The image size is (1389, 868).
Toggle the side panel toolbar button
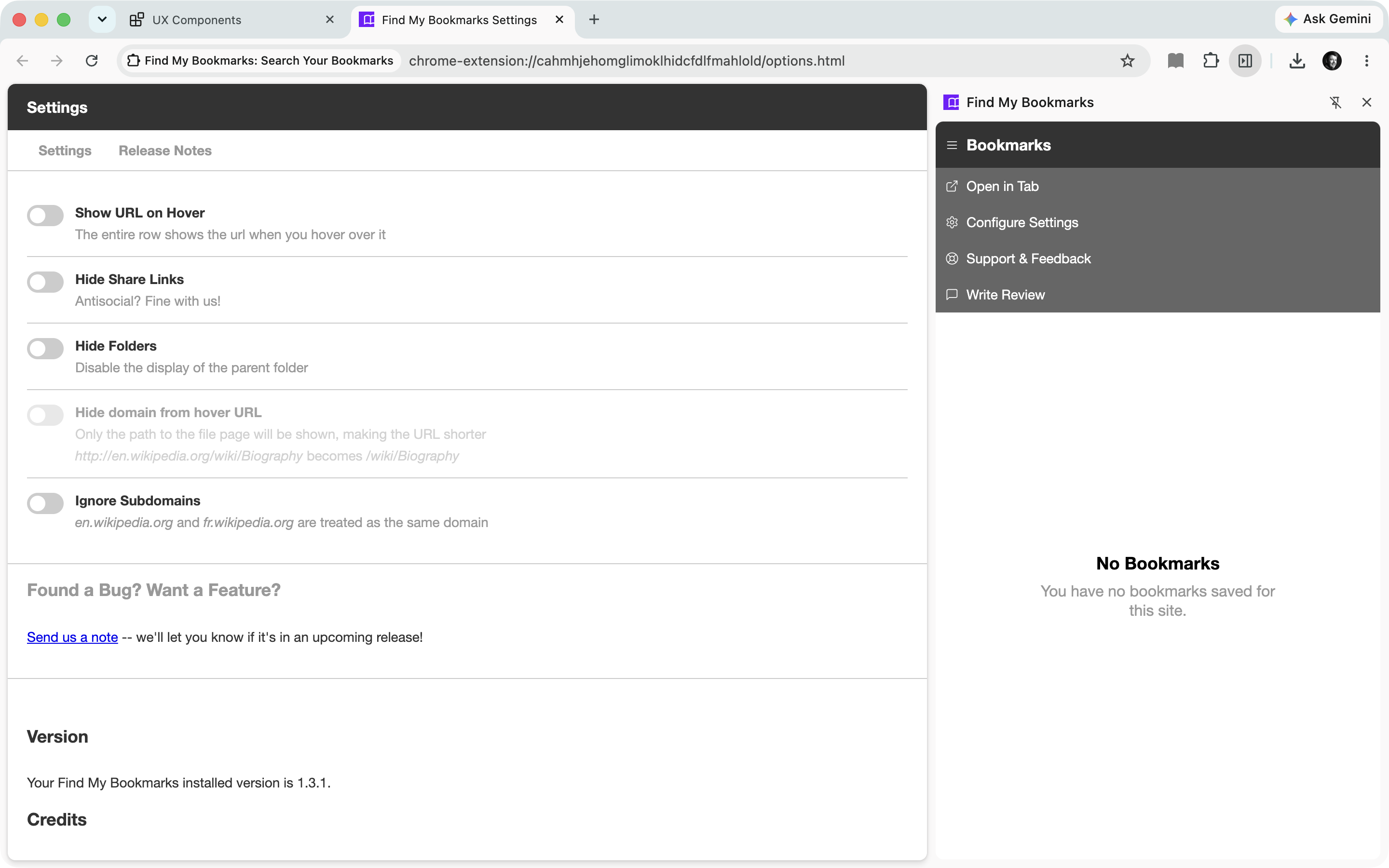pyautogui.click(x=1245, y=61)
